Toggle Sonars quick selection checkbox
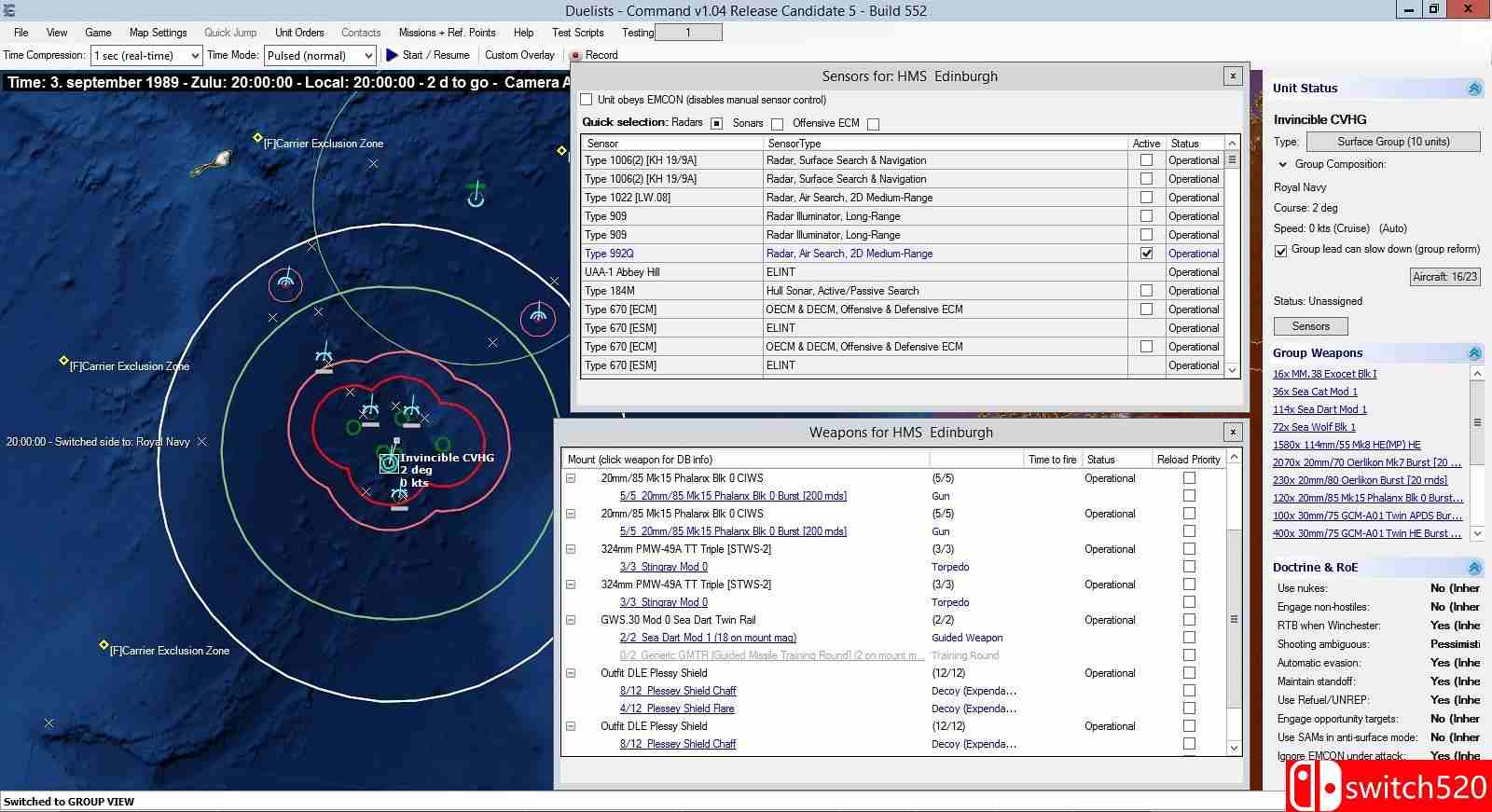Viewport: 1492px width, 812px height. pyautogui.click(x=777, y=124)
